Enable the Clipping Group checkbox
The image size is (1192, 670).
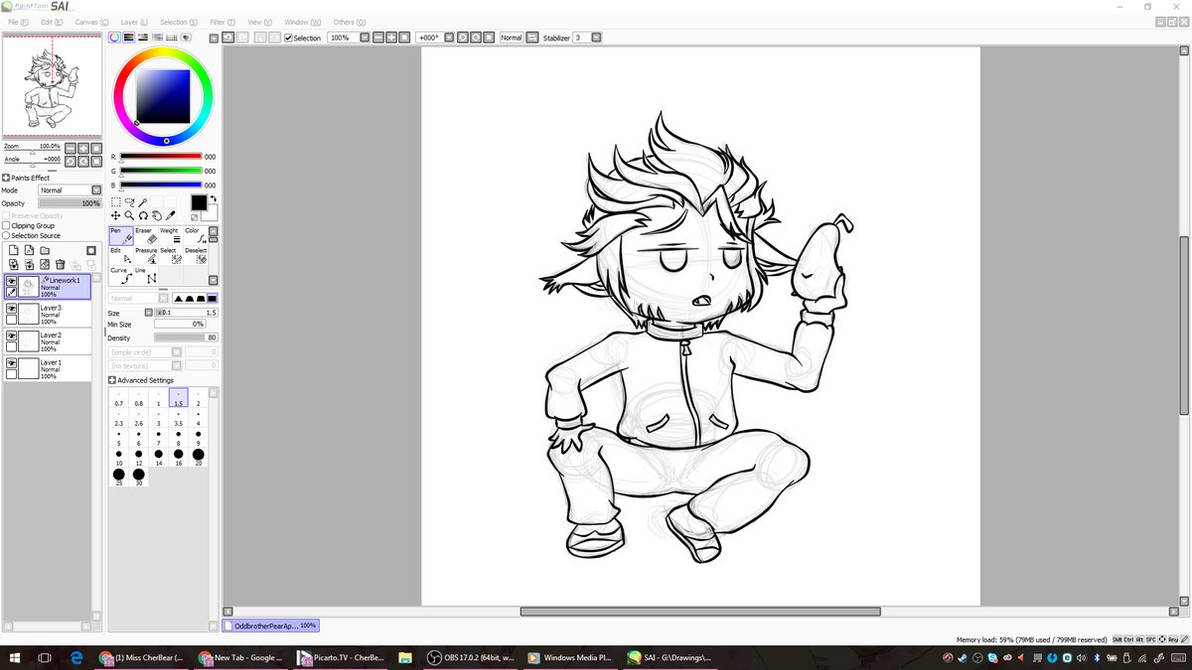click(x=6, y=226)
